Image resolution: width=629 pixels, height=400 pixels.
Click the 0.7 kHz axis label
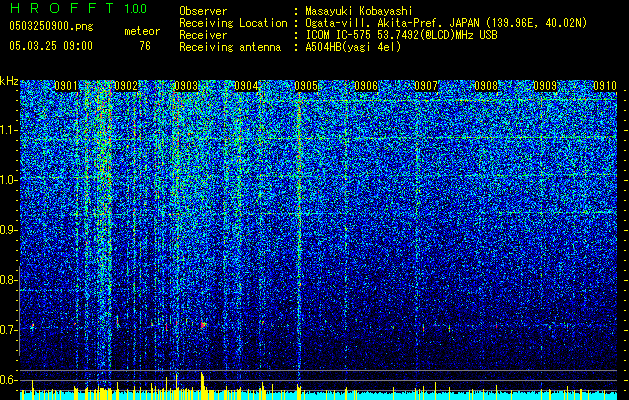[9, 330]
